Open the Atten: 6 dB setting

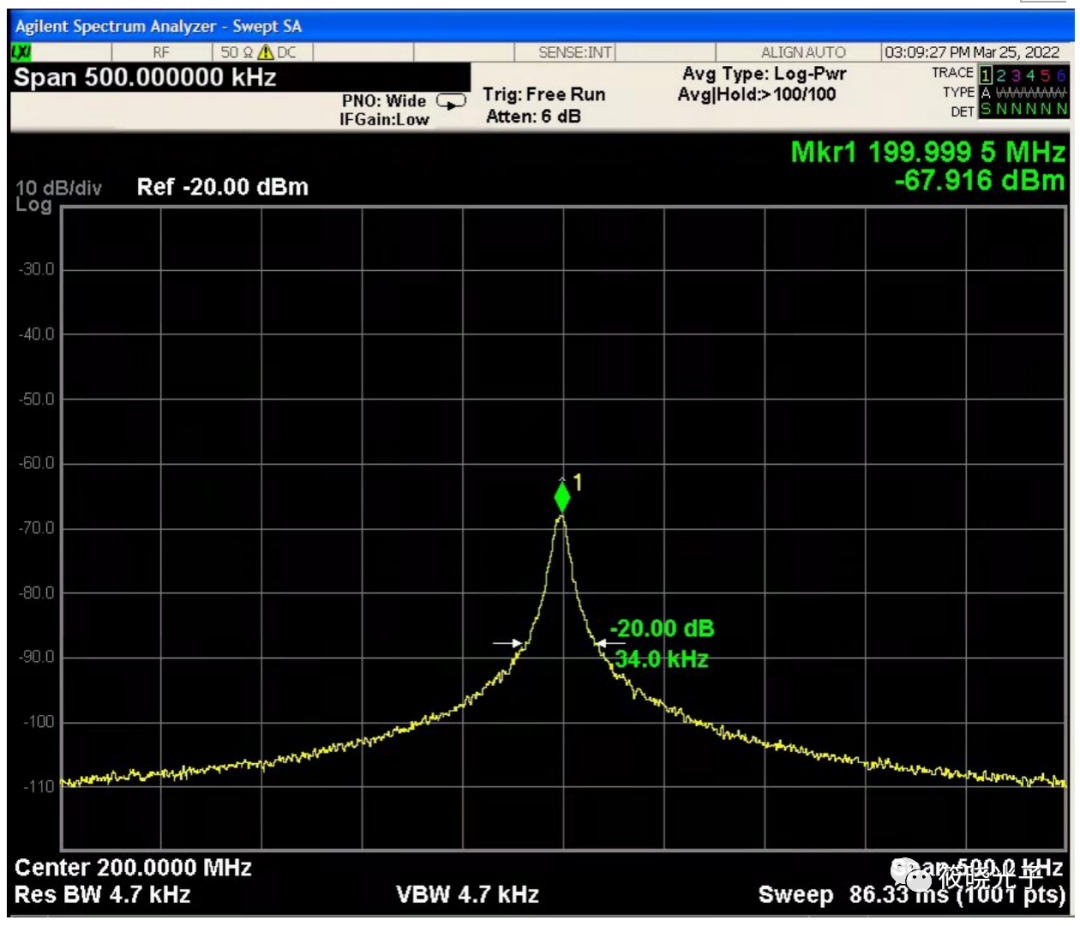[x=533, y=117]
